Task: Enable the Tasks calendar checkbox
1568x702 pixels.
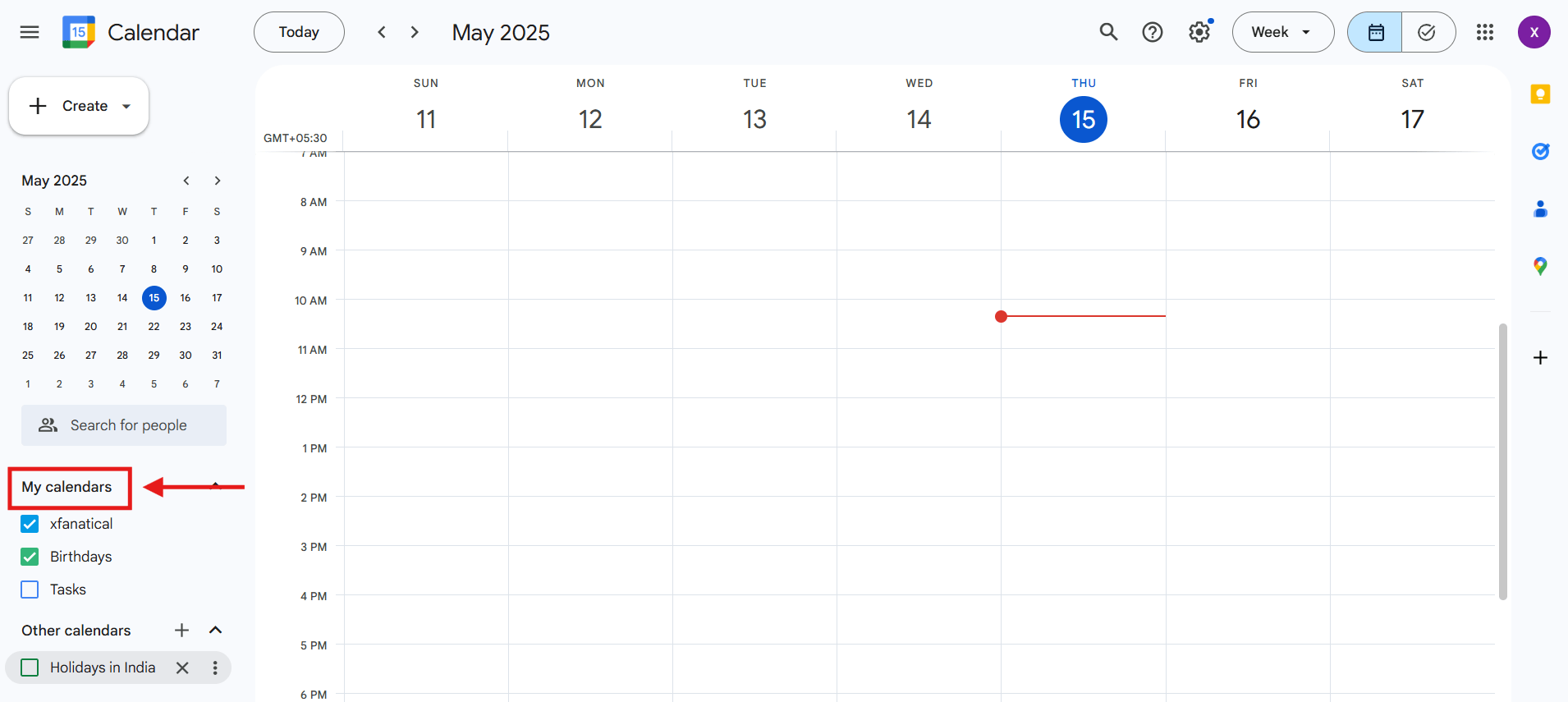Action: [30, 590]
